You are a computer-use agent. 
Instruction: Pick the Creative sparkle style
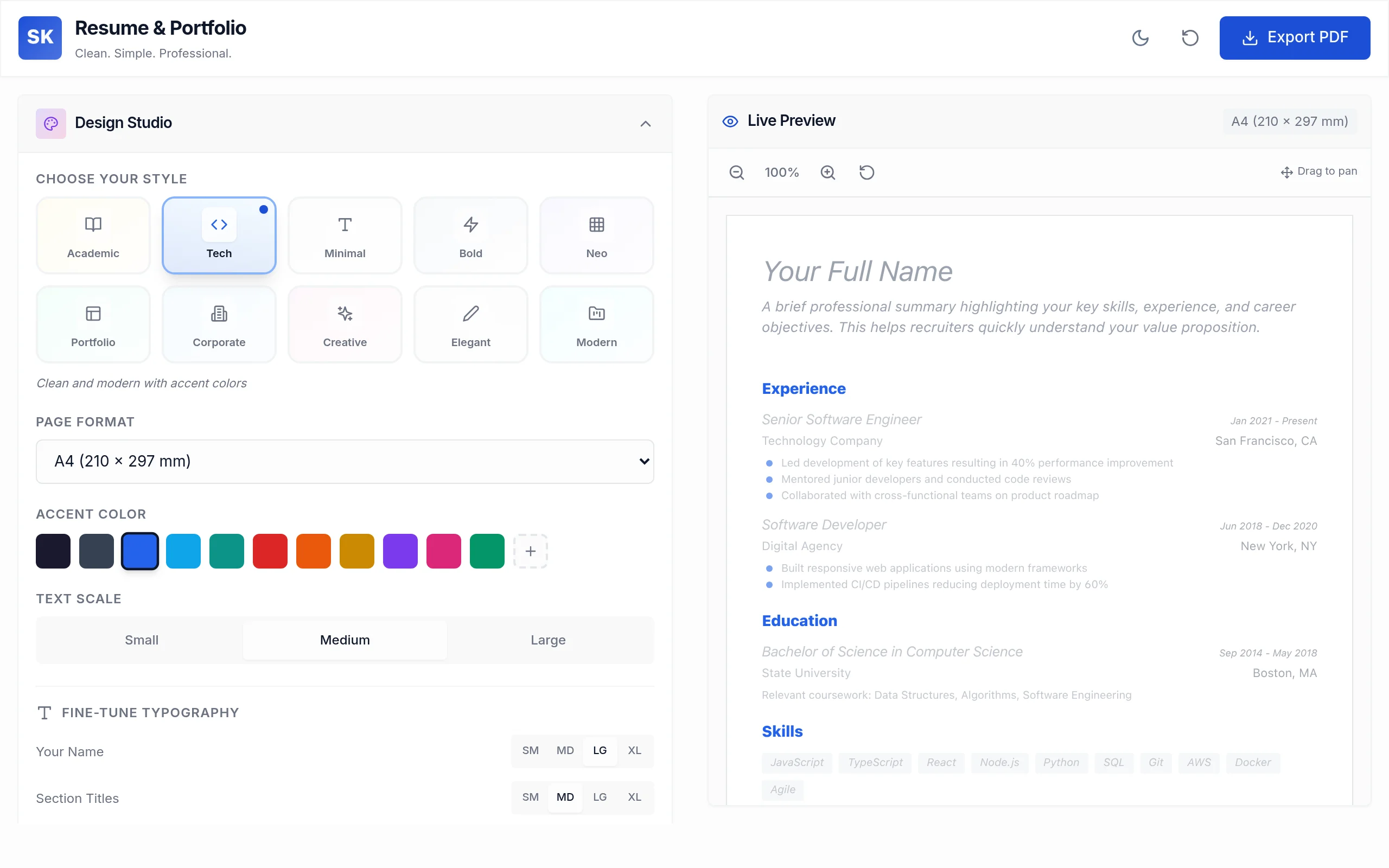[345, 324]
